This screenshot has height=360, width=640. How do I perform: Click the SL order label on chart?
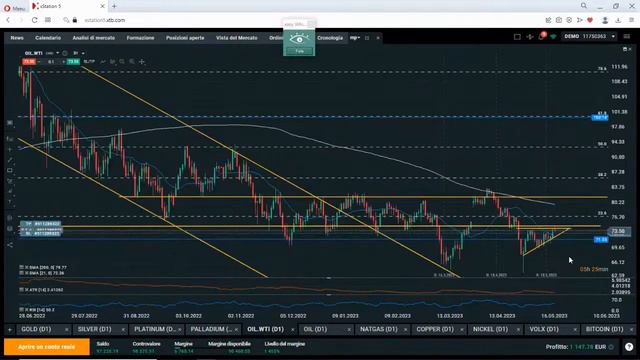pyautogui.click(x=41, y=233)
